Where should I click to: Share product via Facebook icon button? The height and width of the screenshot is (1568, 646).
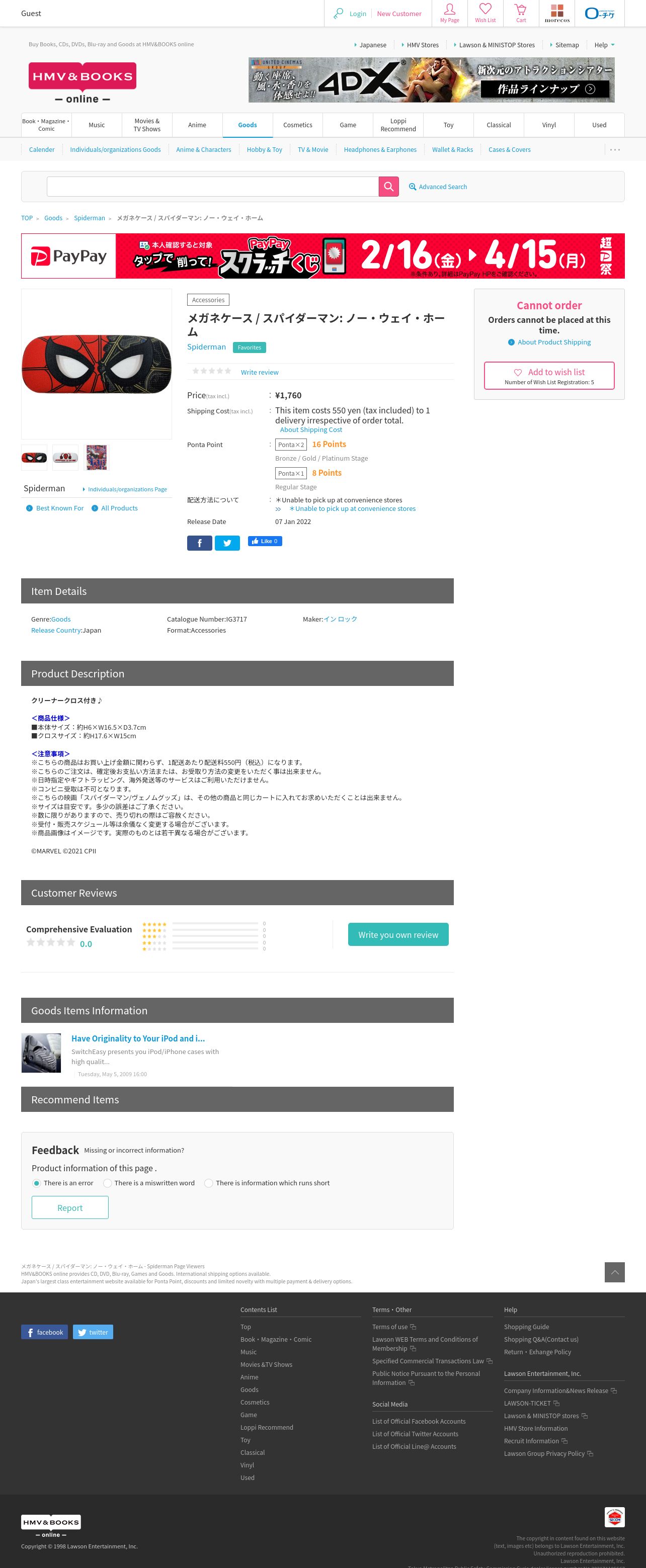(x=200, y=542)
